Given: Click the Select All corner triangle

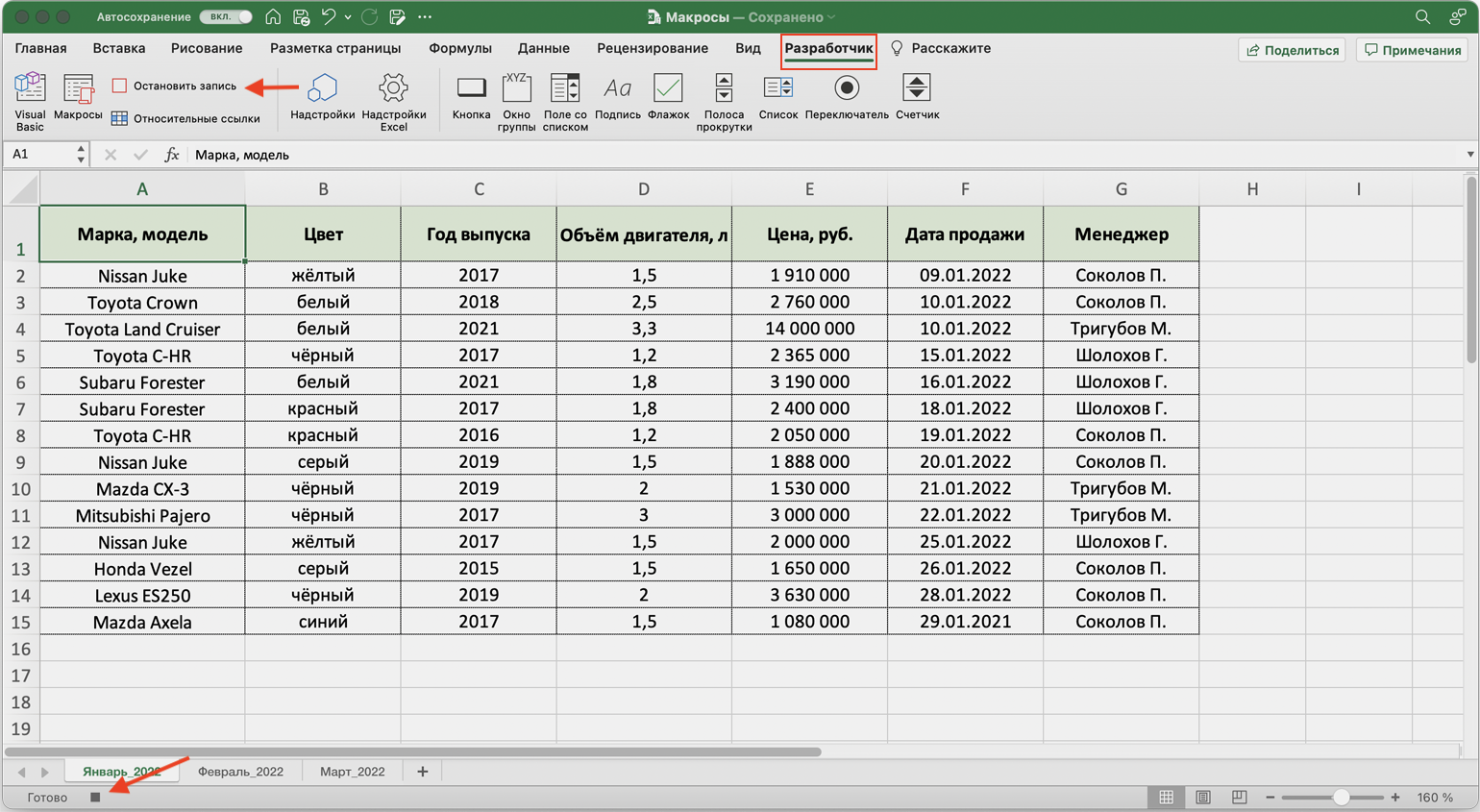Looking at the screenshot, I should coord(22,189).
